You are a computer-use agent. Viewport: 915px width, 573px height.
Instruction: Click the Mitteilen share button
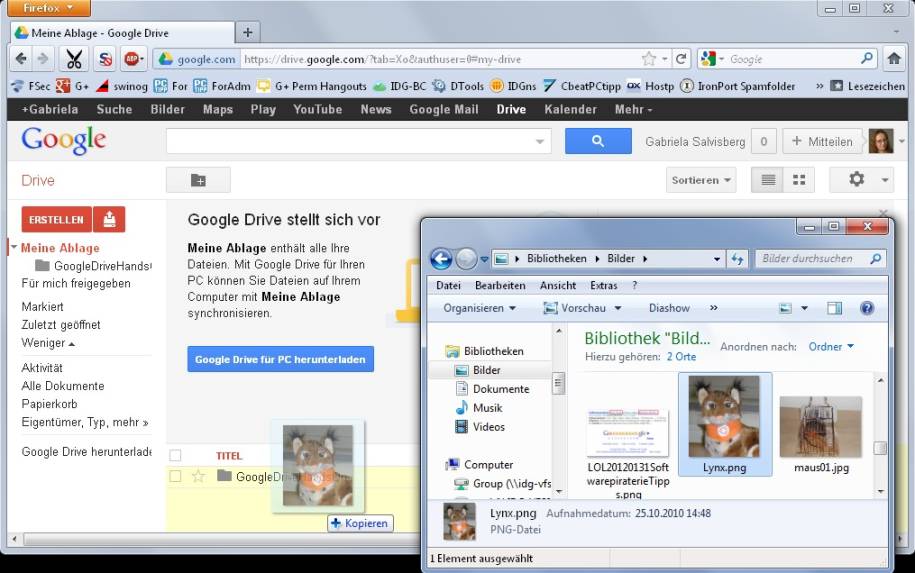click(x=822, y=141)
